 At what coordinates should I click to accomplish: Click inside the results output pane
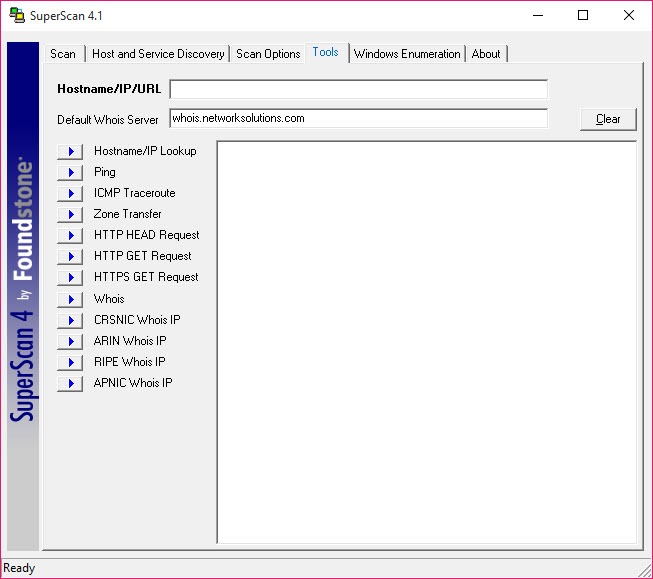(x=427, y=342)
